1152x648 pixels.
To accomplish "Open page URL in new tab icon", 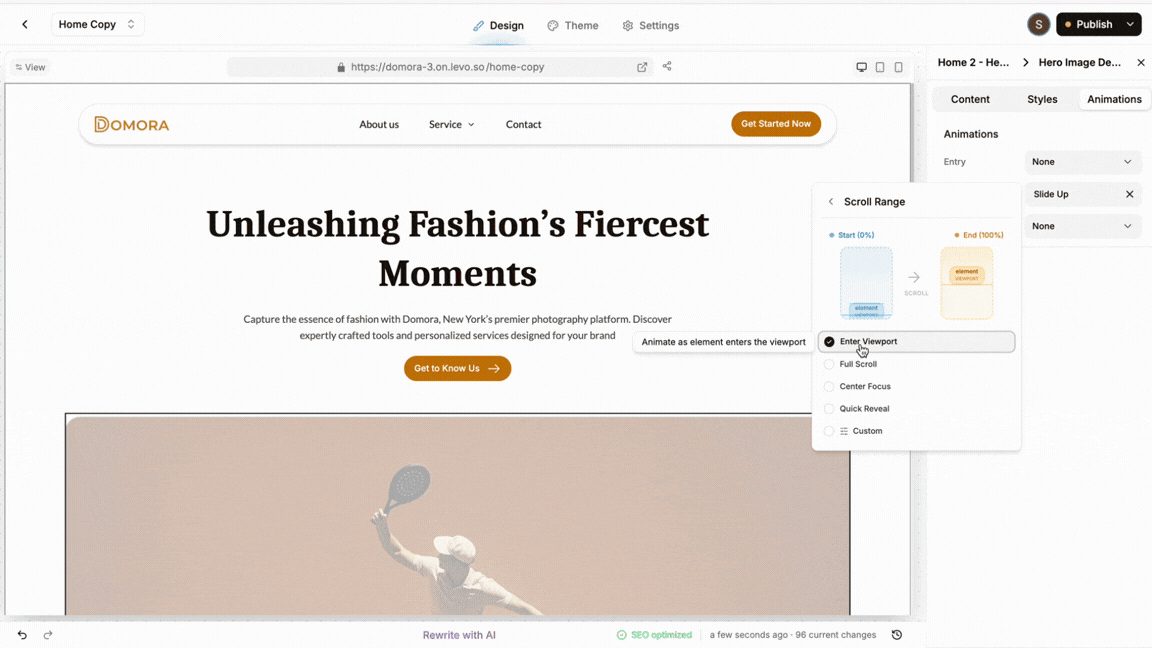I will point(642,67).
